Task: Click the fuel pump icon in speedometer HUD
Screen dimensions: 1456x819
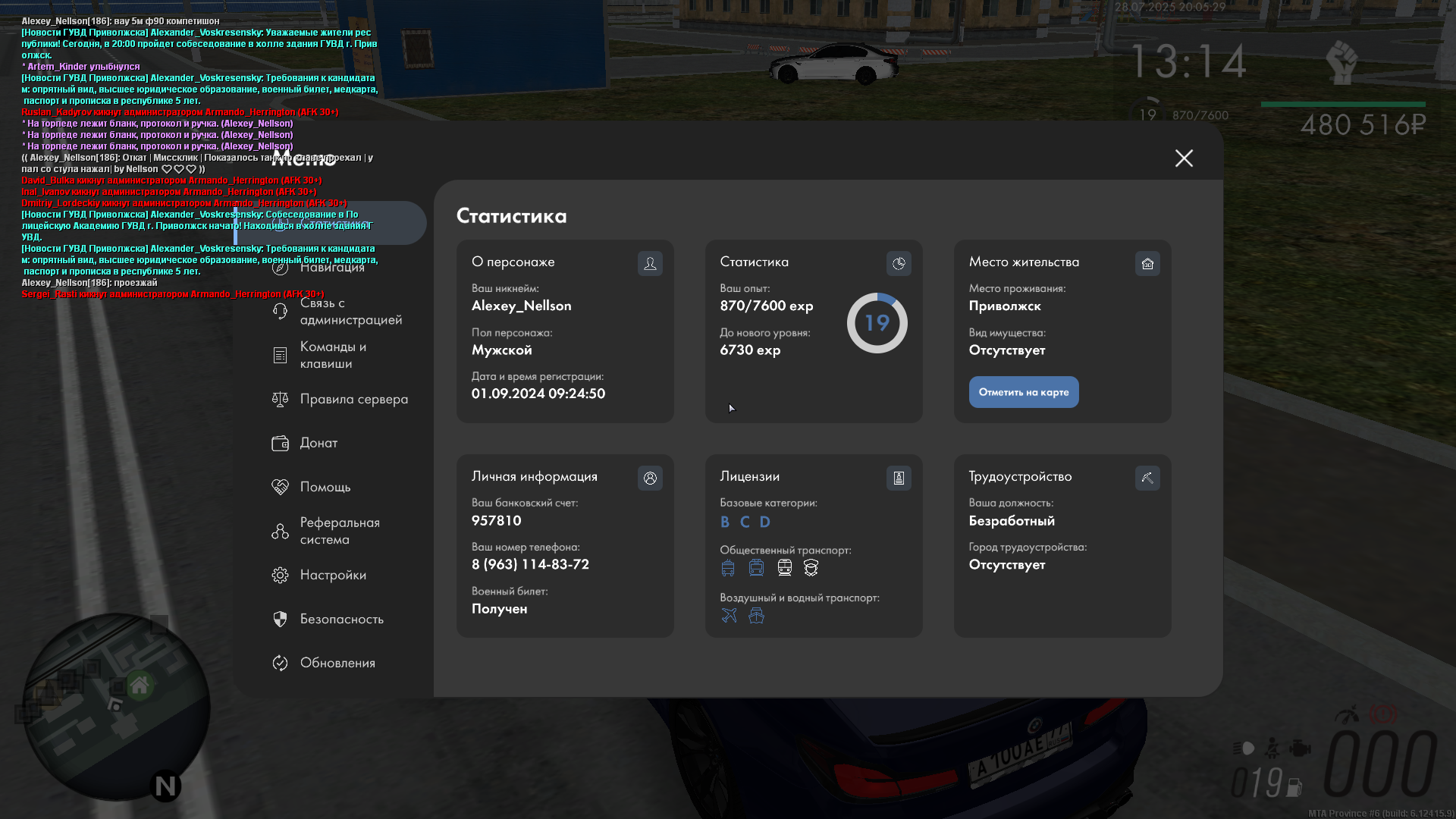Action: 1294,787
